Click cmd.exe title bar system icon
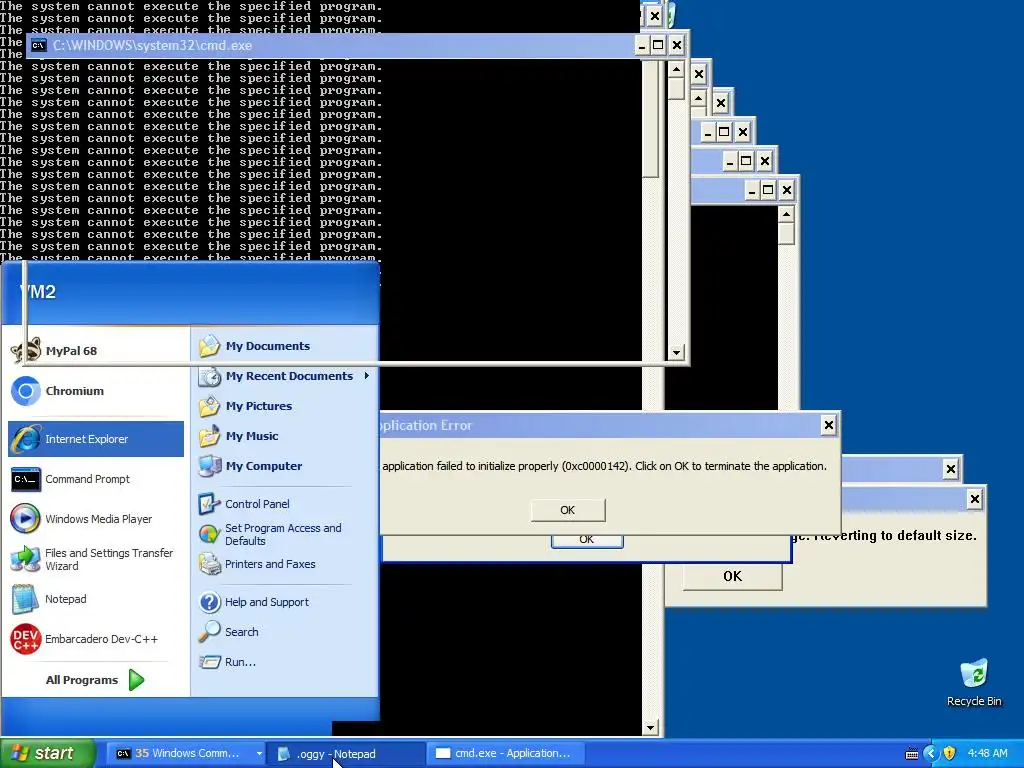Image resolution: width=1024 pixels, height=768 pixels. [39, 45]
